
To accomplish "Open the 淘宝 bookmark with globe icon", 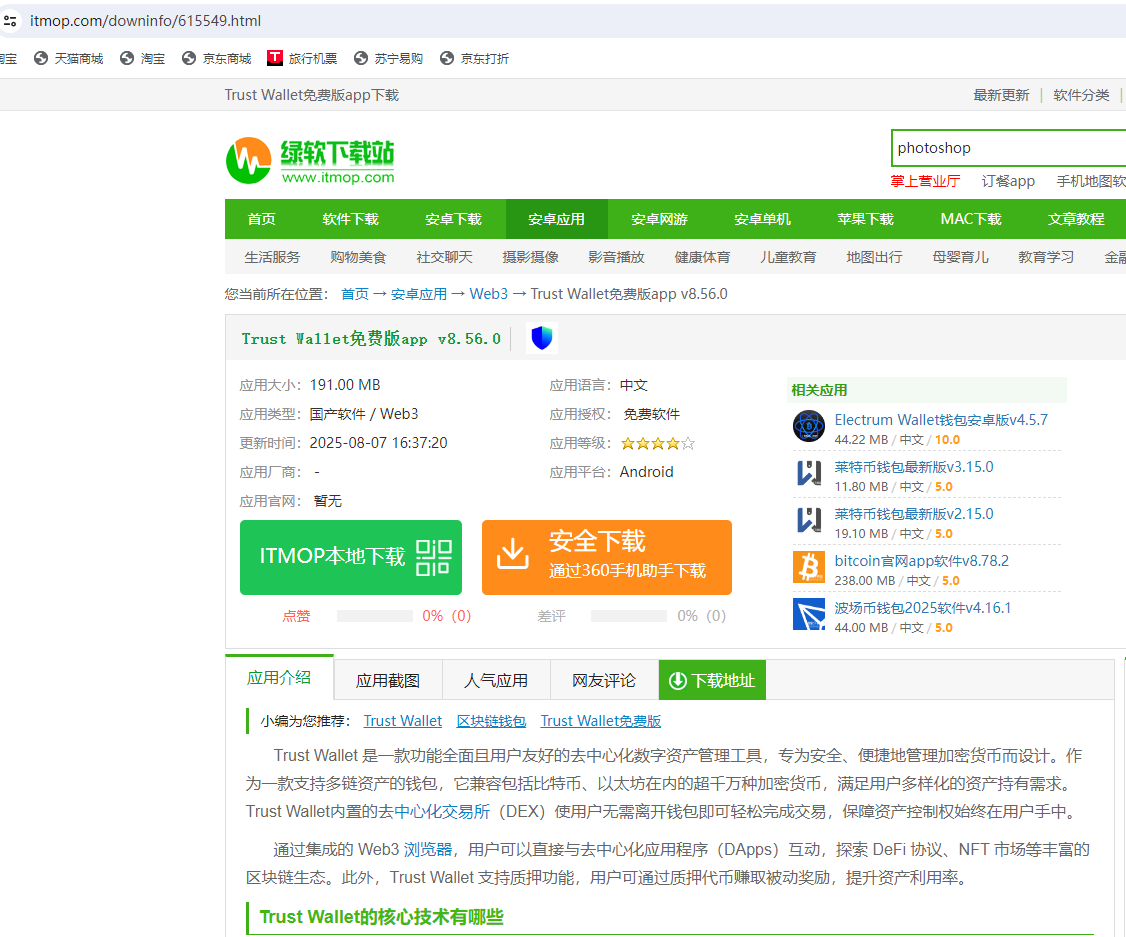I will click(x=143, y=59).
